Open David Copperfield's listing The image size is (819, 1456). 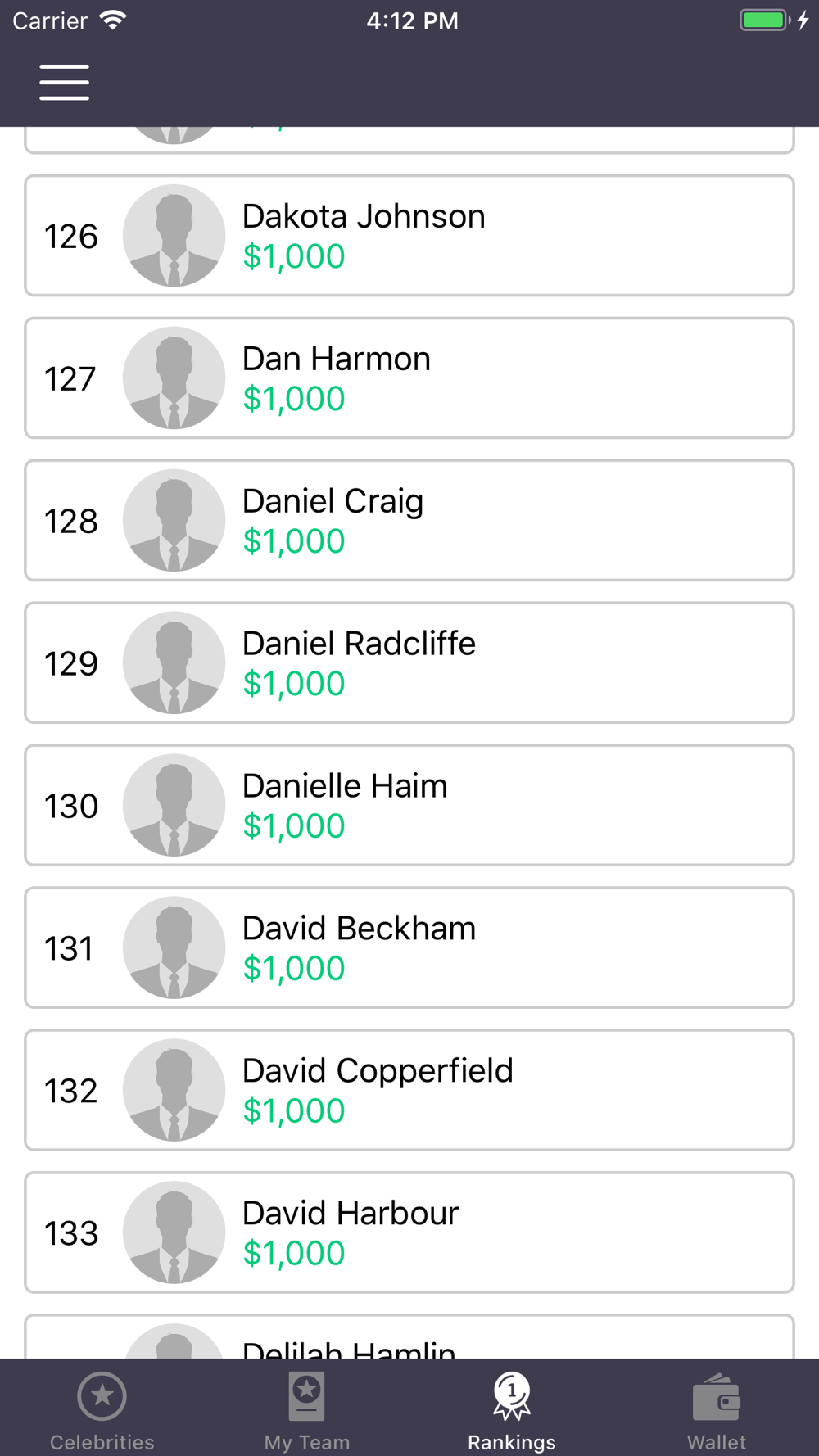(x=409, y=1091)
